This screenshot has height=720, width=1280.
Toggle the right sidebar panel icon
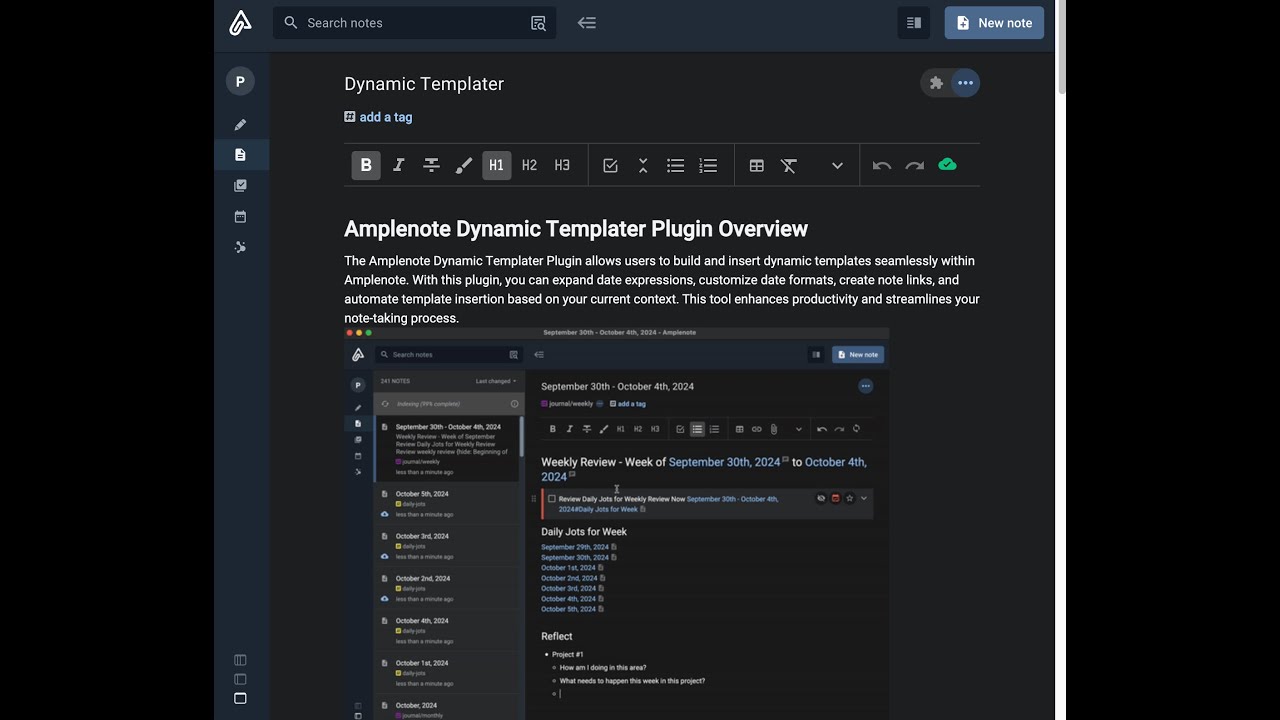(913, 23)
